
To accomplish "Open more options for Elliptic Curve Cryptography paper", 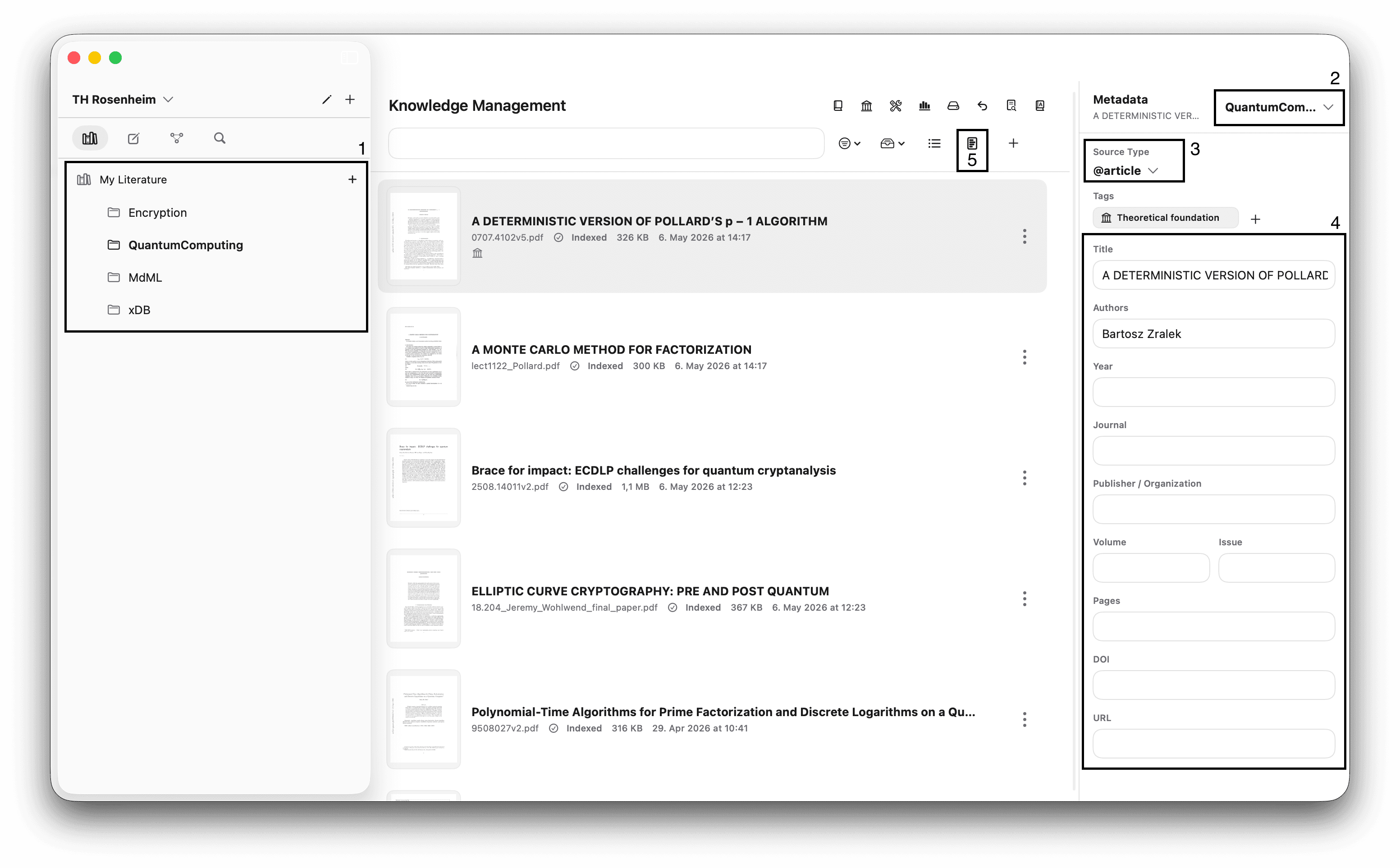I will coord(1024,599).
